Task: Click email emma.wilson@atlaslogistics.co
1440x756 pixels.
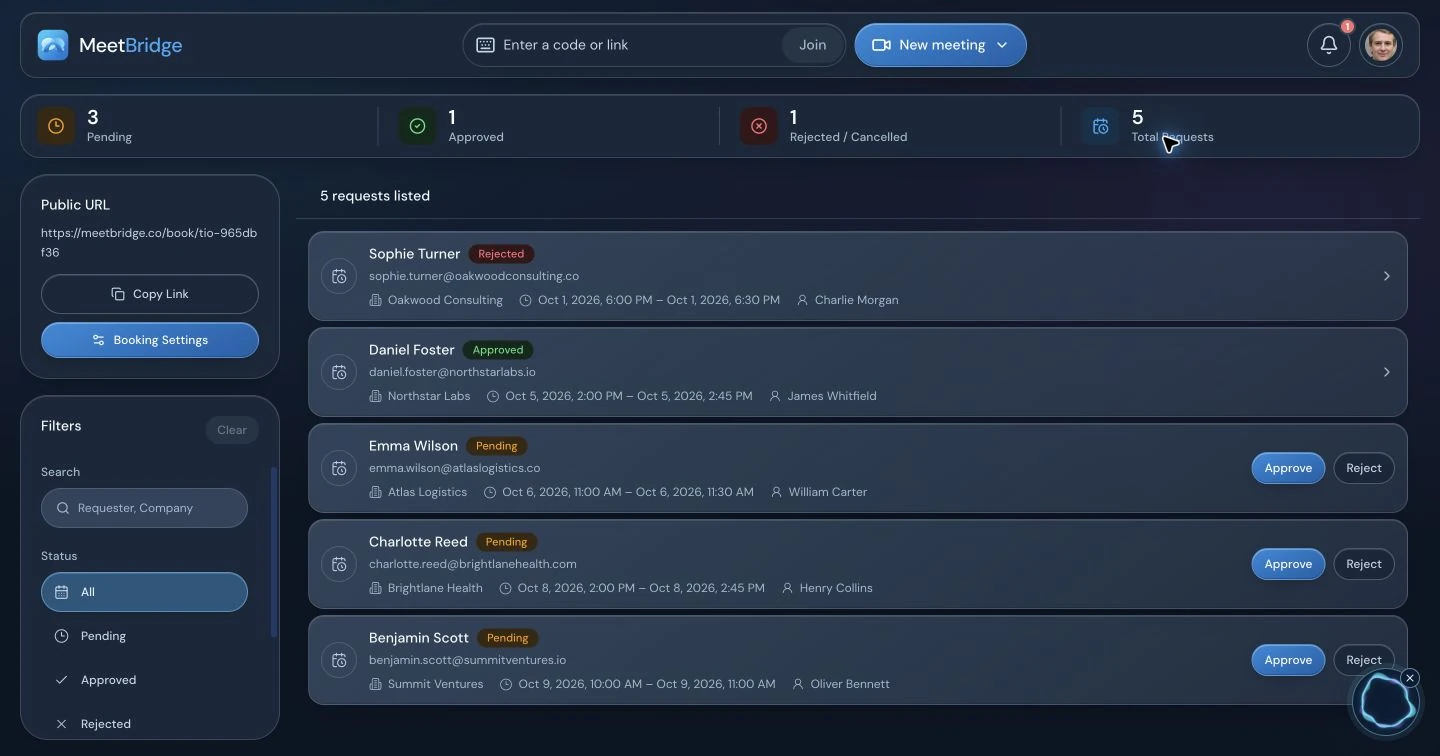Action: tap(454, 468)
